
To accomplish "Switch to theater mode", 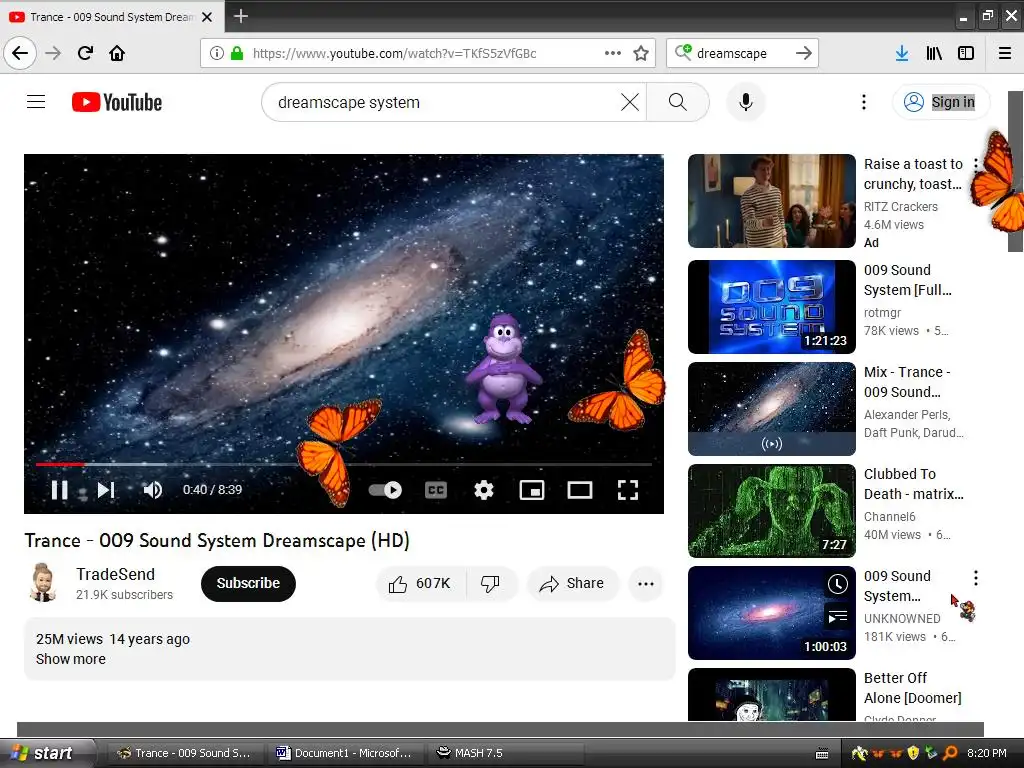I will 579,490.
